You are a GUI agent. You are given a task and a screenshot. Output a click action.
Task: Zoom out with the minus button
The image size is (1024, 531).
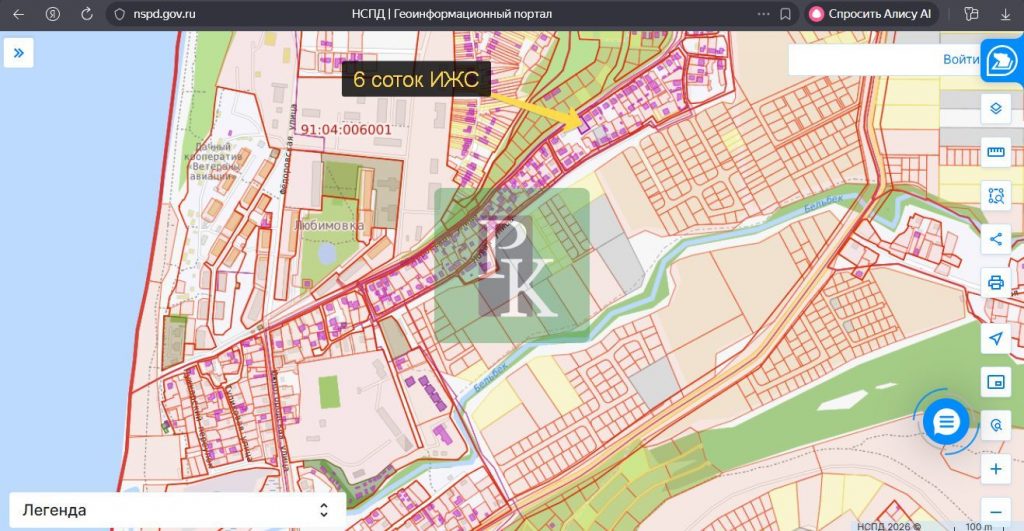pyautogui.click(x=995, y=510)
